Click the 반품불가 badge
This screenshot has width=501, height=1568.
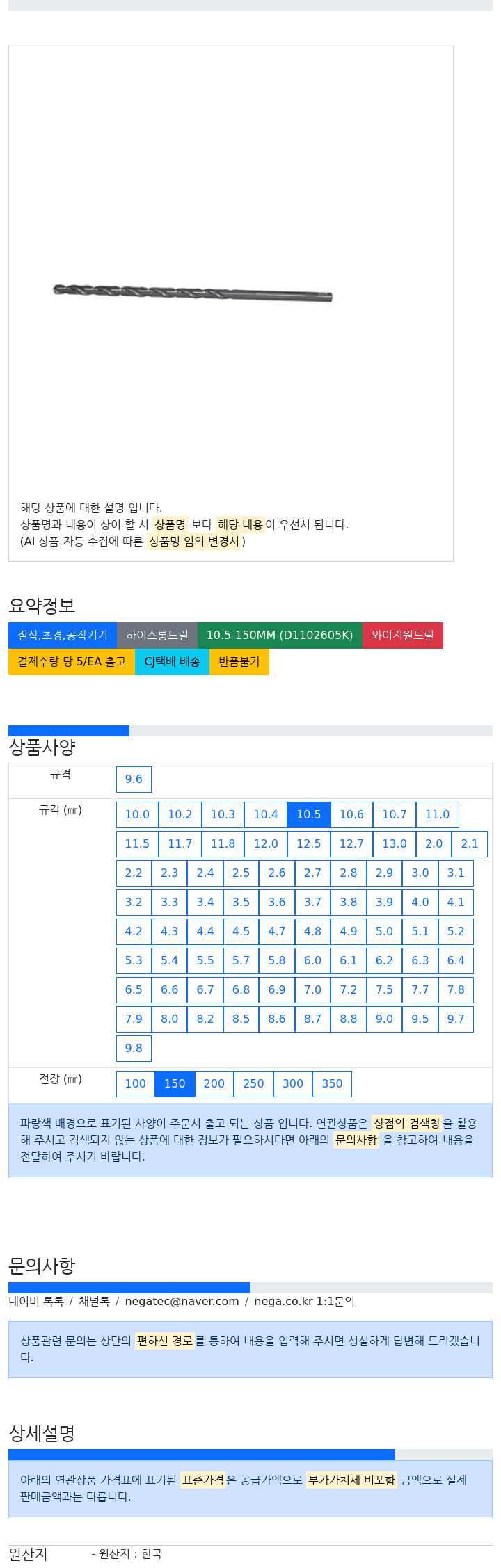tap(239, 661)
